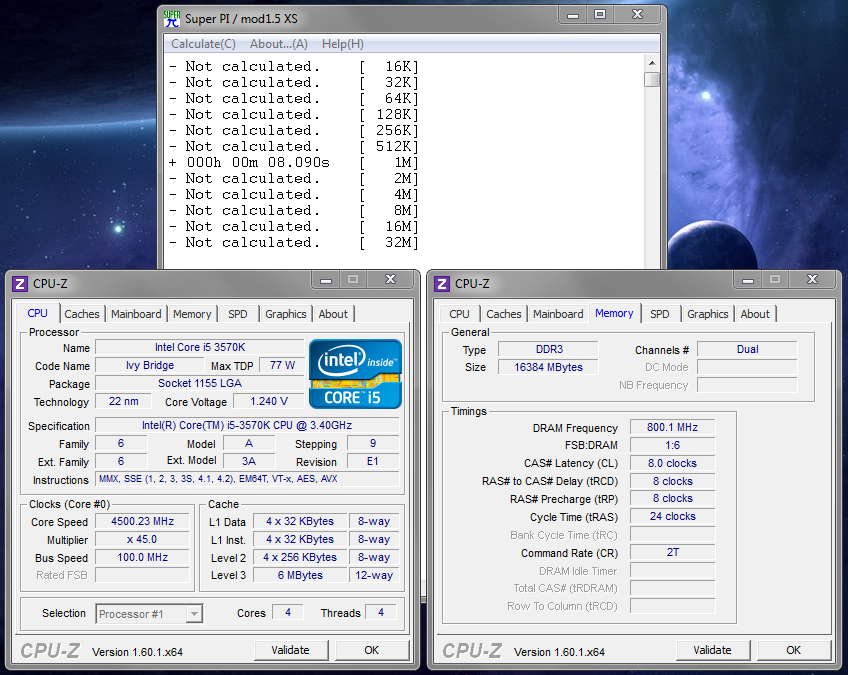Switch to CPU tab in right CPU-Z window
The height and width of the screenshot is (675, 848).
click(x=459, y=314)
